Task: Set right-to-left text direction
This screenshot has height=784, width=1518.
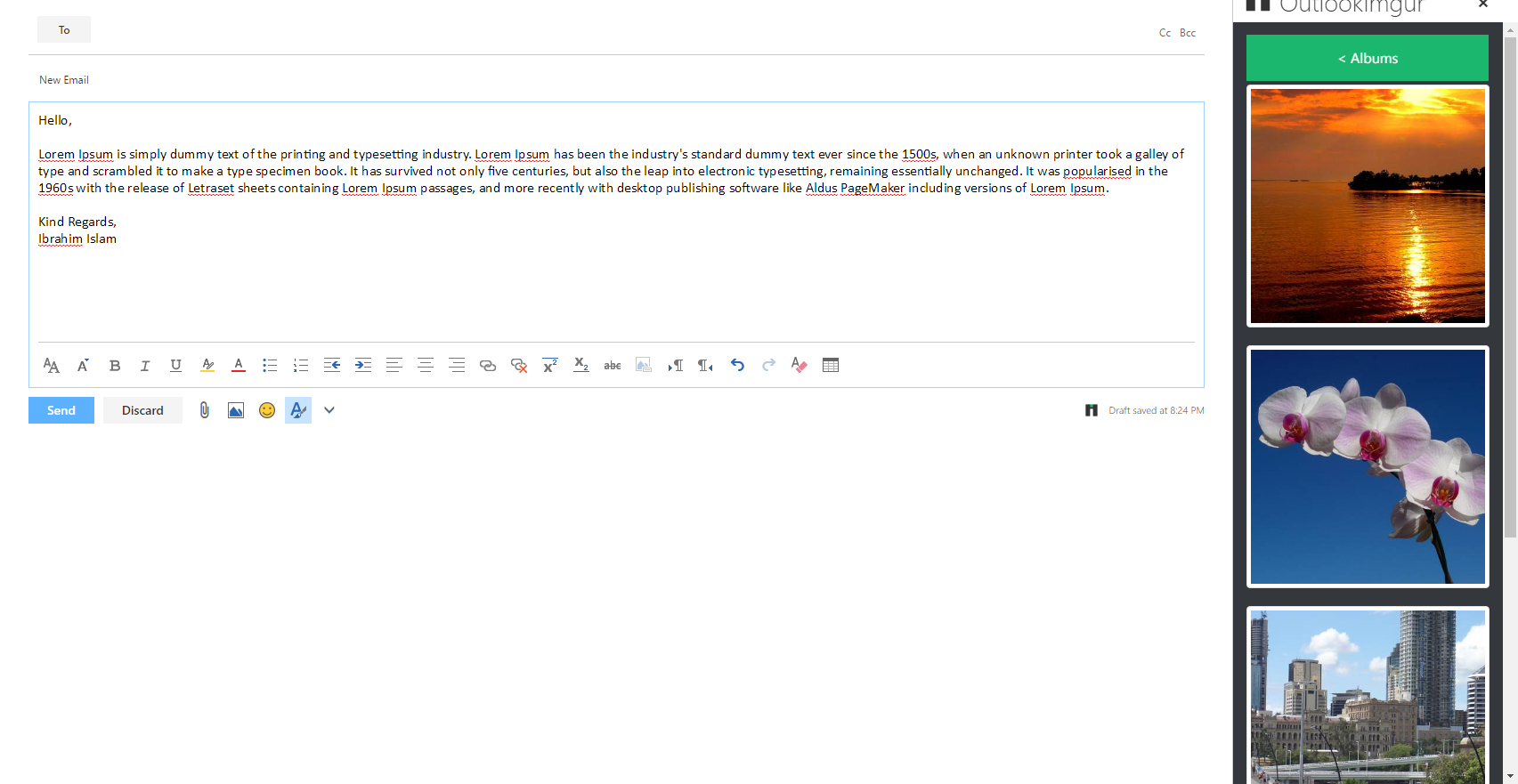Action: click(x=706, y=365)
